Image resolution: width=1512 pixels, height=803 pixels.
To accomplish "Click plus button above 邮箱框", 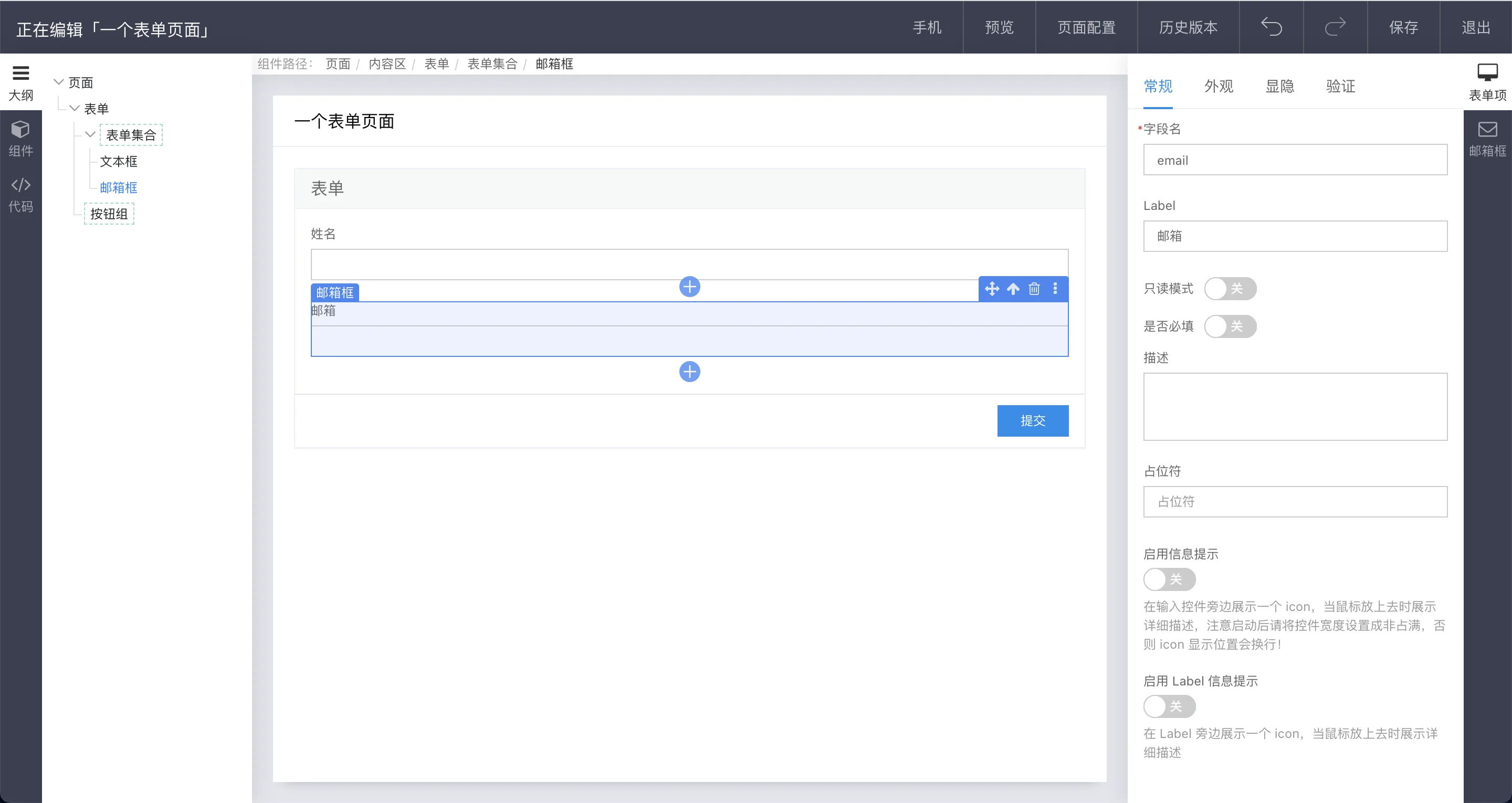I will pyautogui.click(x=690, y=287).
